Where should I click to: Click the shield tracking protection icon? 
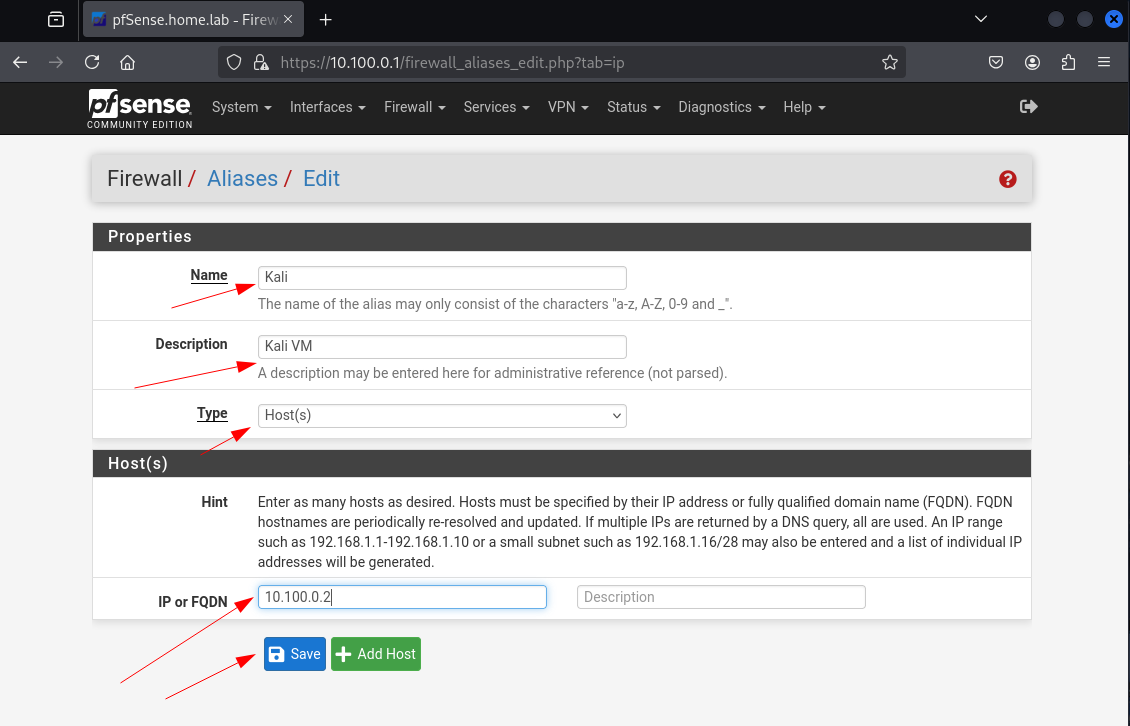(233, 63)
